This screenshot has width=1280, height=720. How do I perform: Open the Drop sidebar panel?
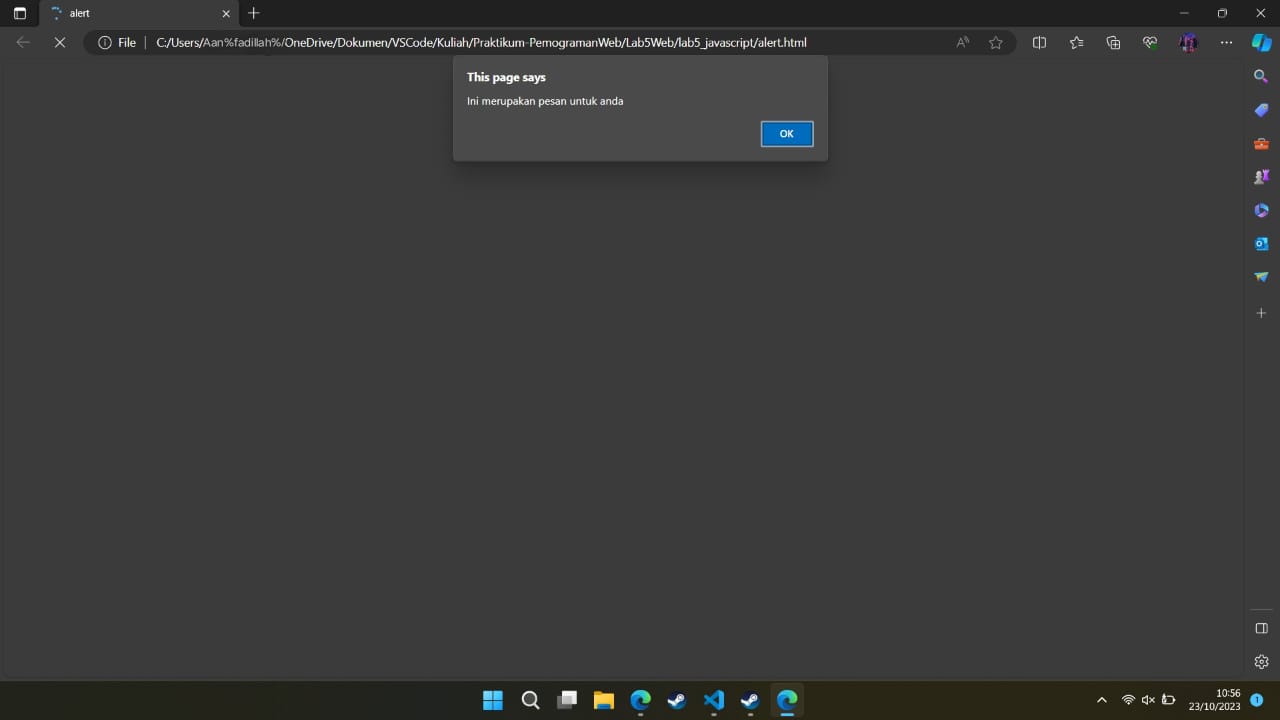(x=1260, y=277)
